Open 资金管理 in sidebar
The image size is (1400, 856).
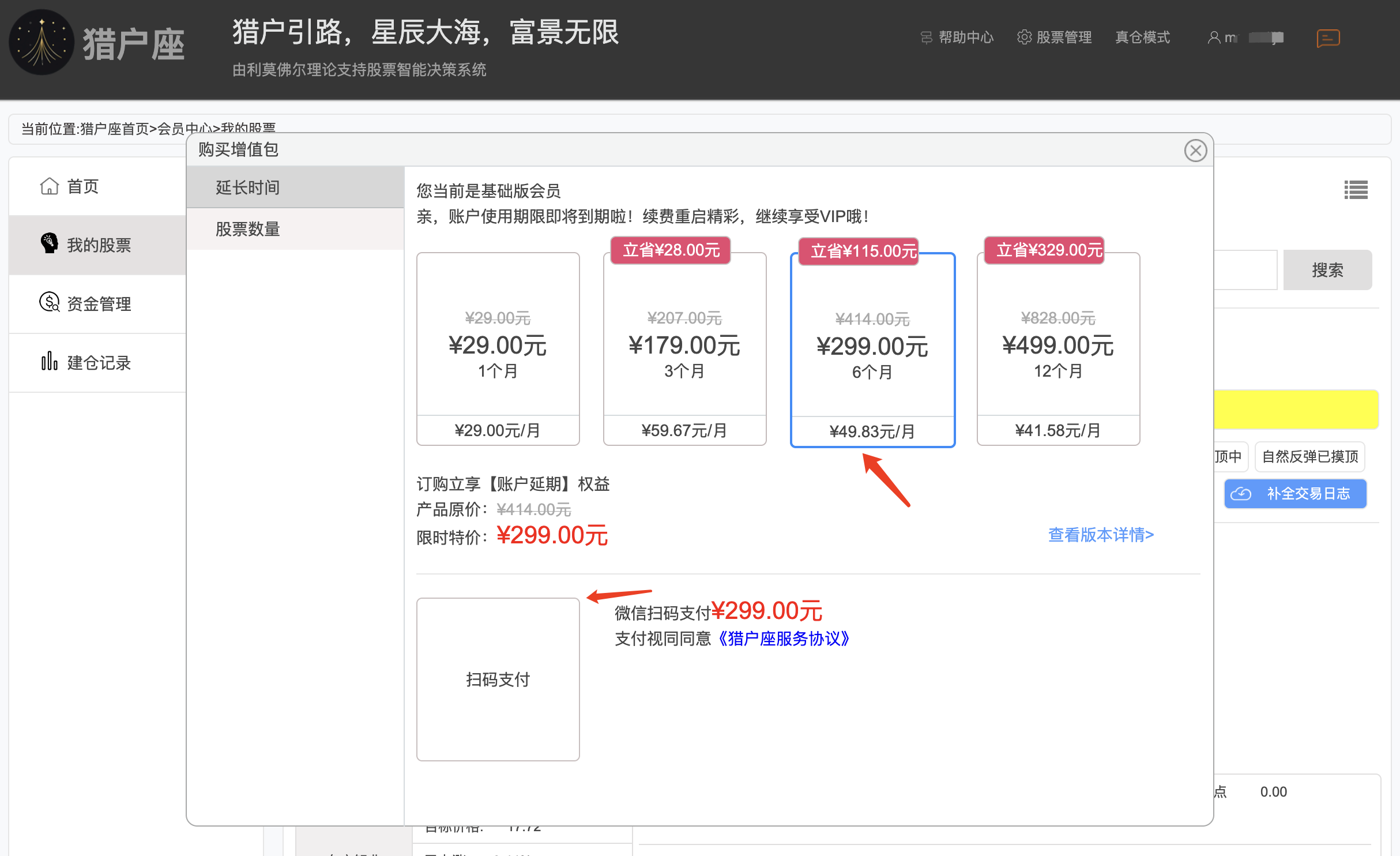pos(97,304)
